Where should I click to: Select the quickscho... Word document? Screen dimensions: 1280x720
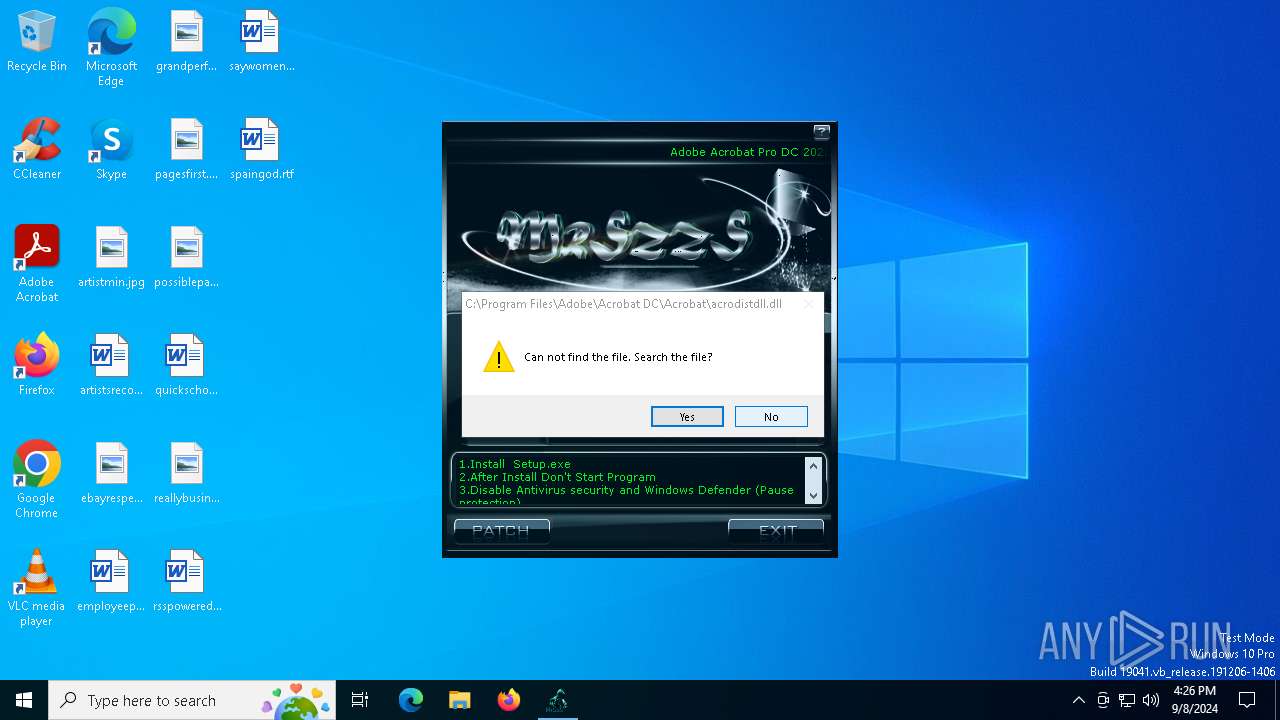(186, 366)
